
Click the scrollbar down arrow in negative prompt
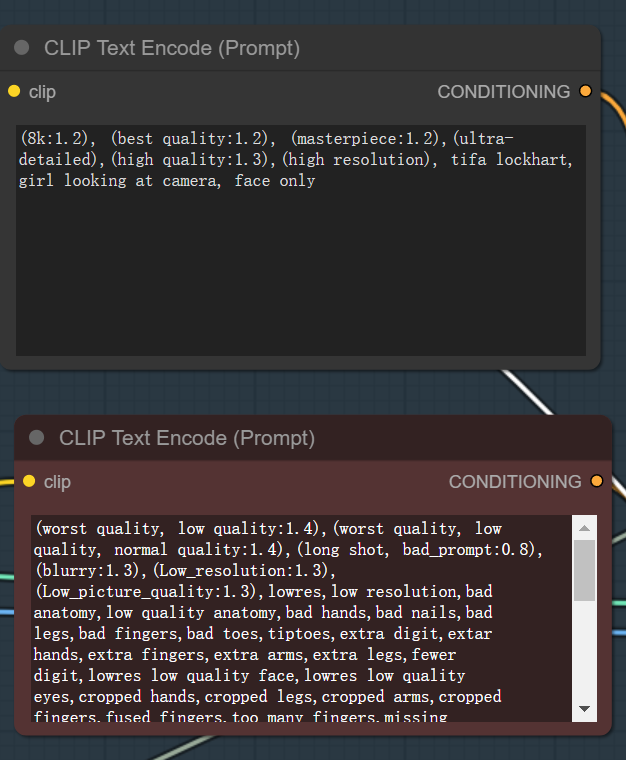coord(584,709)
